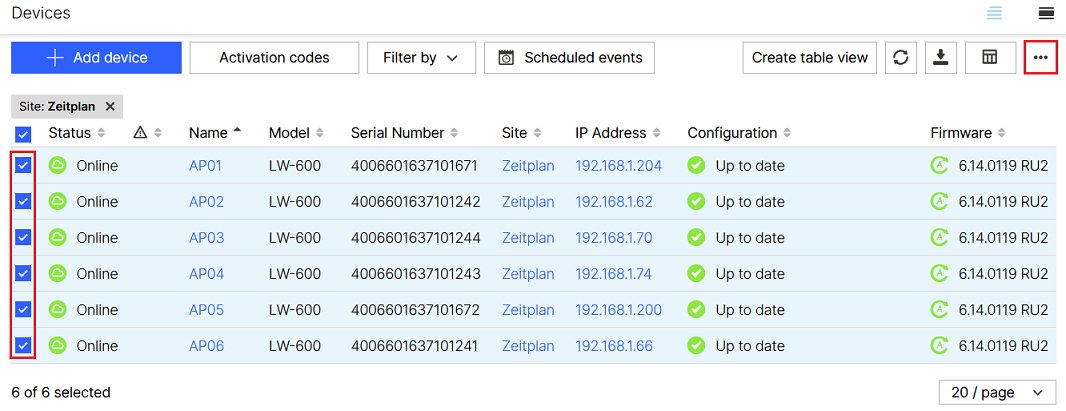
Task: Expand the 20 / page dropdown
Action: (x=997, y=393)
